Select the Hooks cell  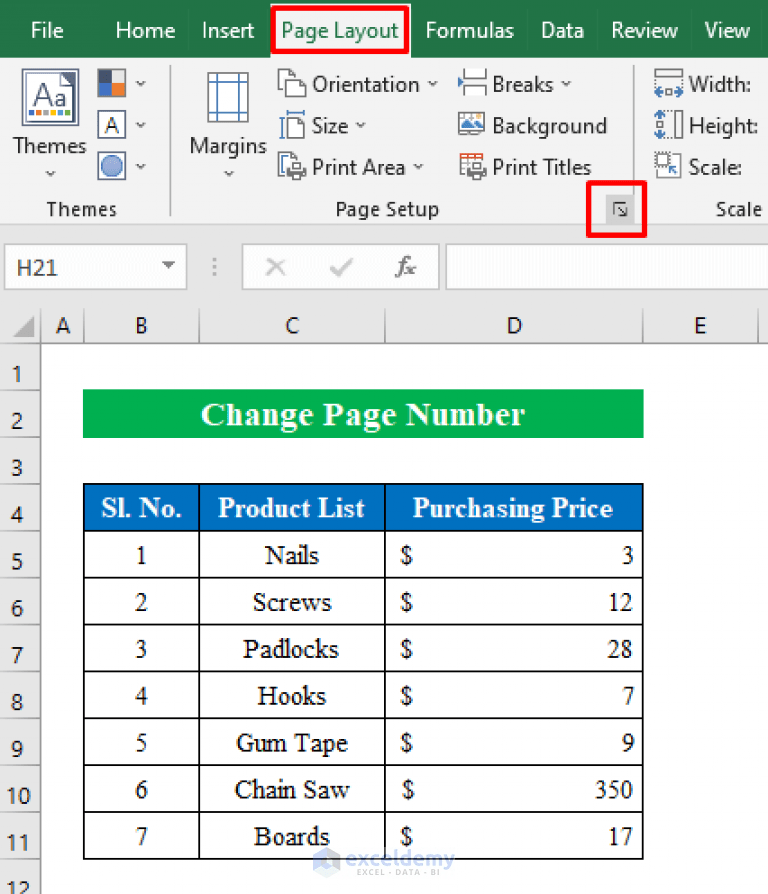[292, 695]
